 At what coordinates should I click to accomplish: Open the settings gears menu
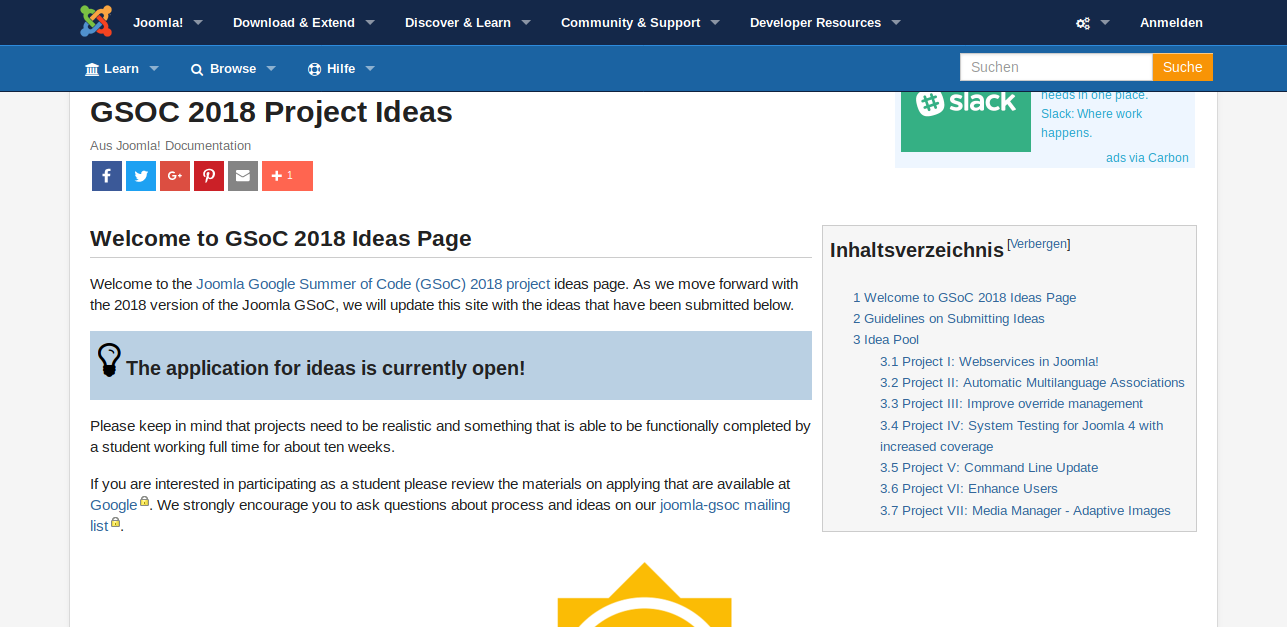(x=1092, y=23)
